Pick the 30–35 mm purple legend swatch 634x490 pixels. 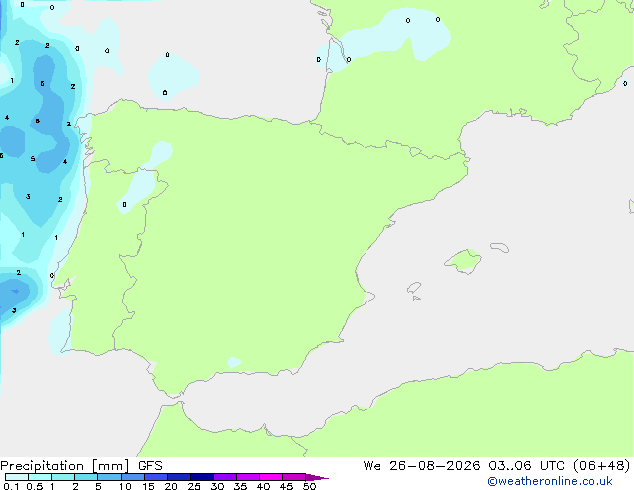(x=225, y=477)
